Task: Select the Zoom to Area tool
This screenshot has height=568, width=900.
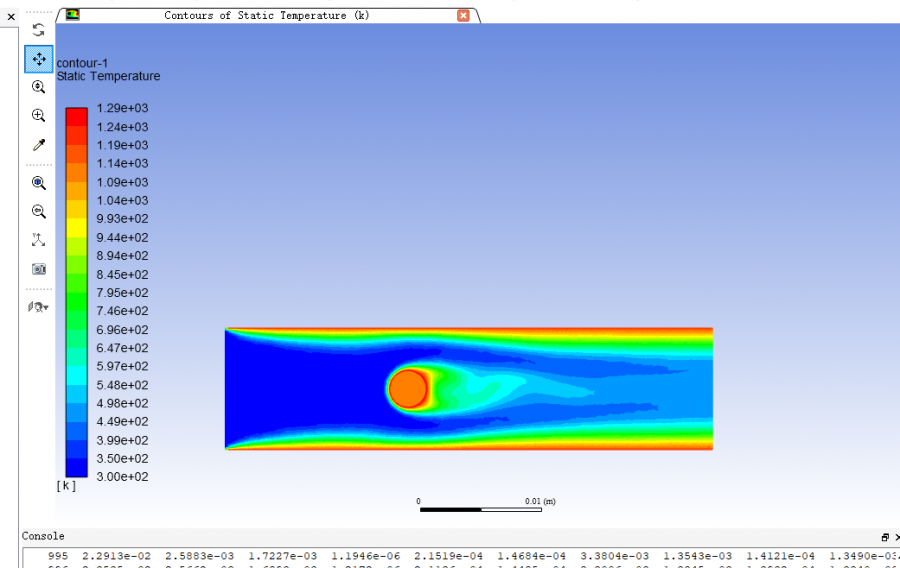Action: click(x=38, y=115)
